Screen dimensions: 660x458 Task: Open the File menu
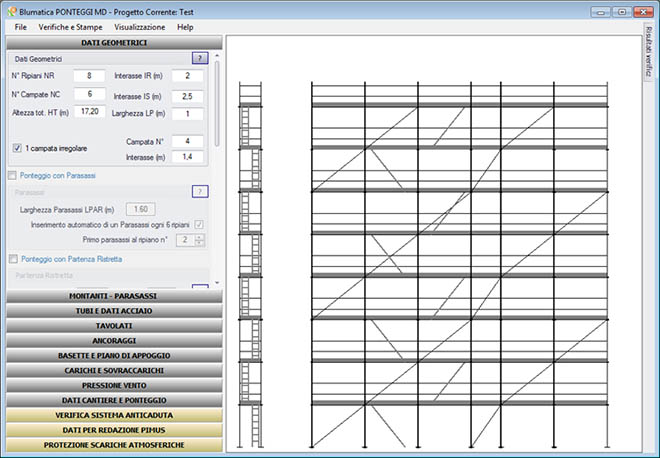coord(21,27)
